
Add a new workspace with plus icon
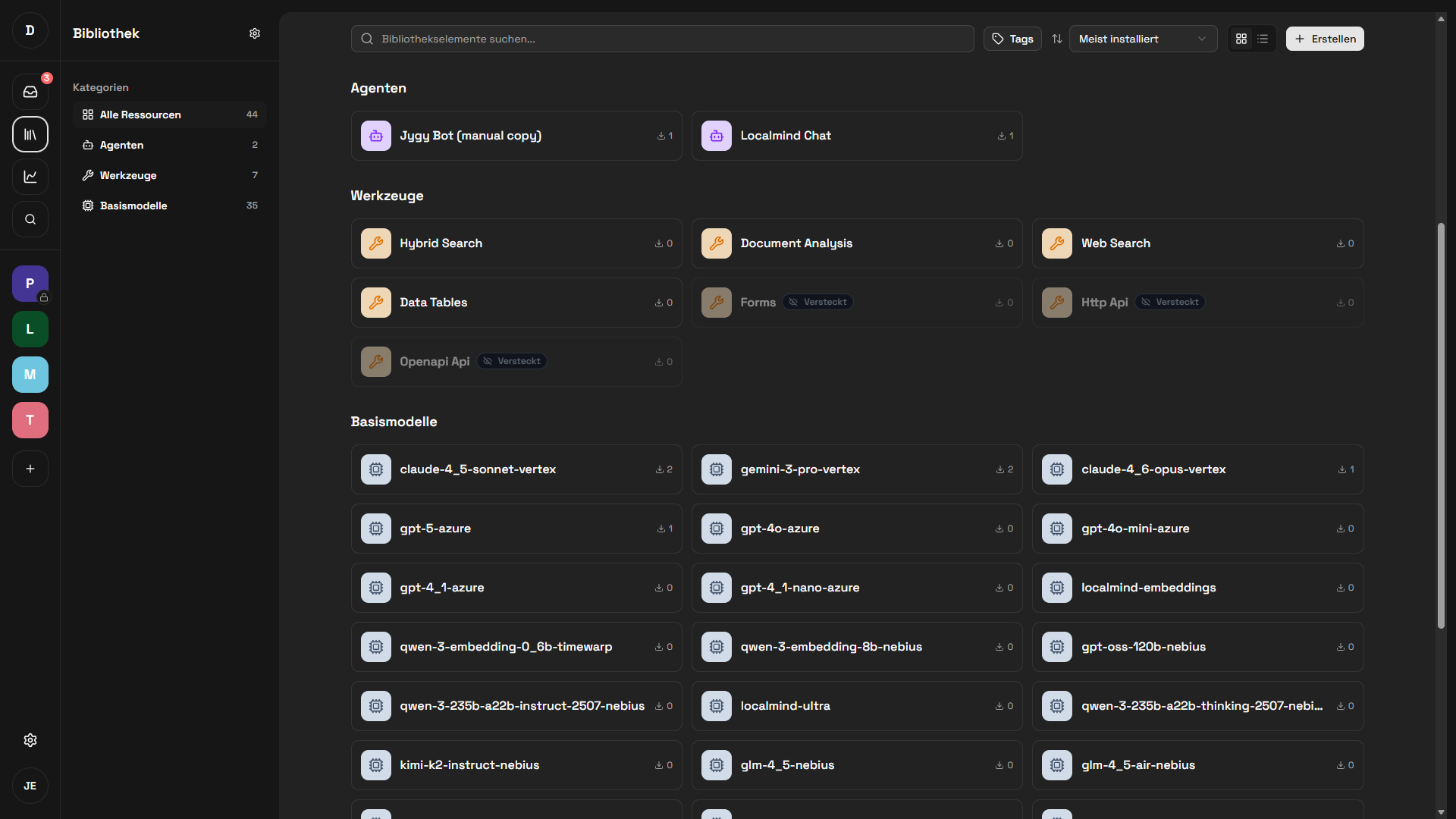tap(30, 469)
